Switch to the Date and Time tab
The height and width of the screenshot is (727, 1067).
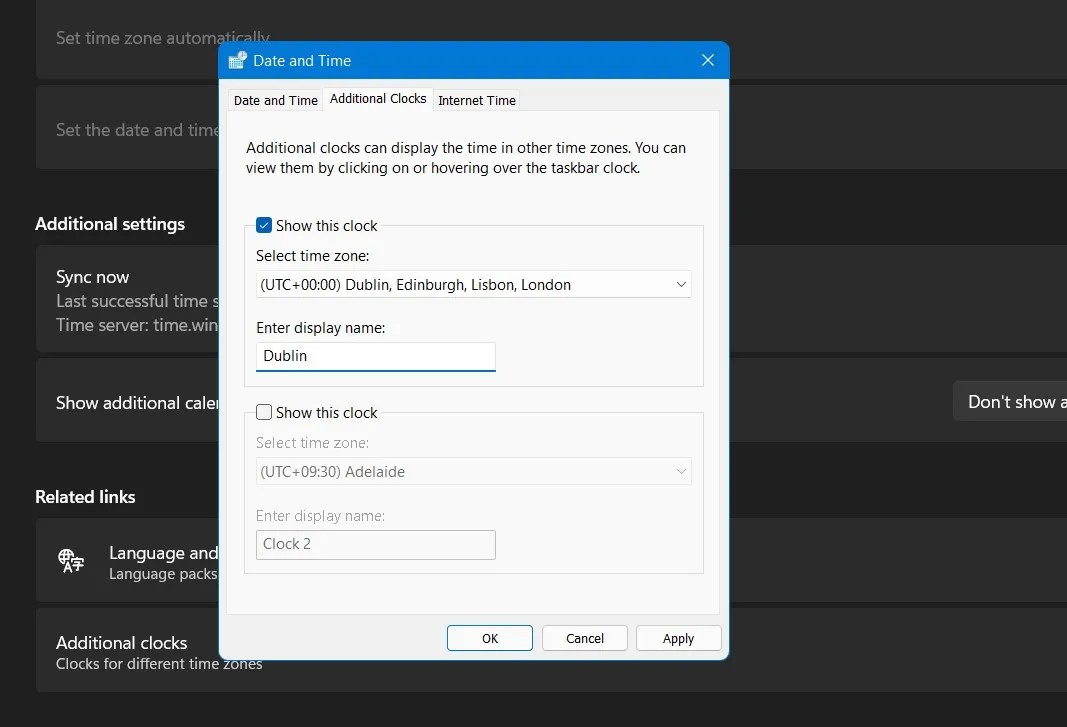tap(275, 100)
